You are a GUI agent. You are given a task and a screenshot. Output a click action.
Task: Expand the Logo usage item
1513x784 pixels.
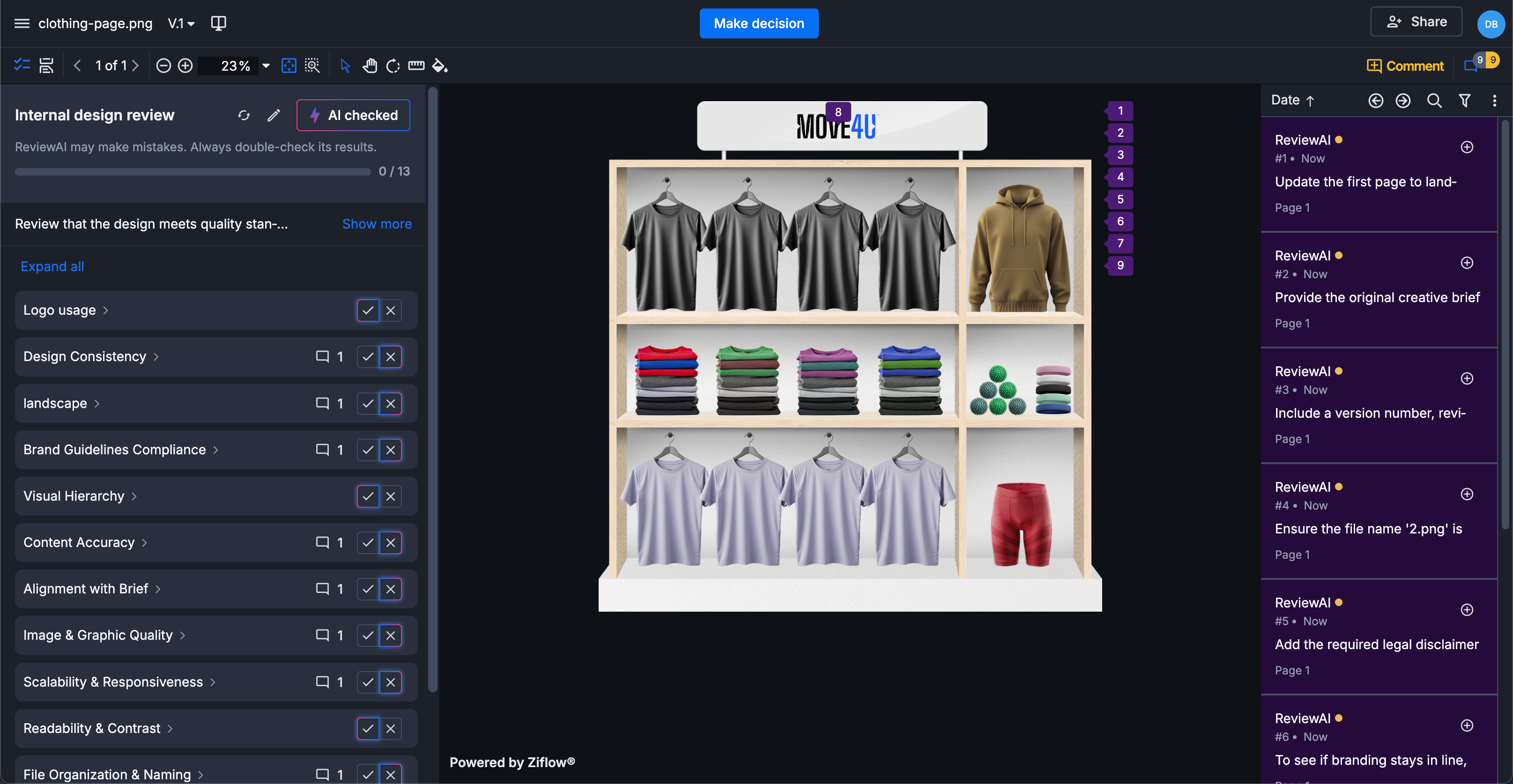point(106,310)
